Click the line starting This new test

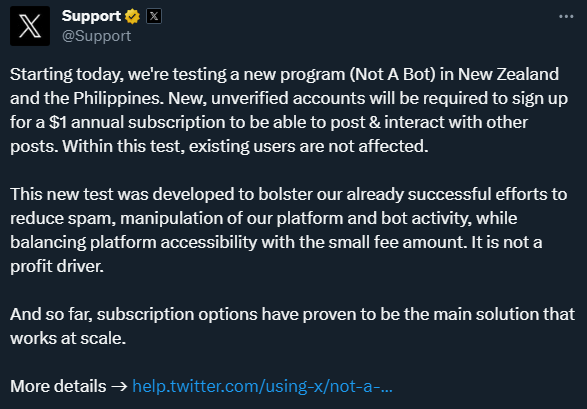pos(289,194)
